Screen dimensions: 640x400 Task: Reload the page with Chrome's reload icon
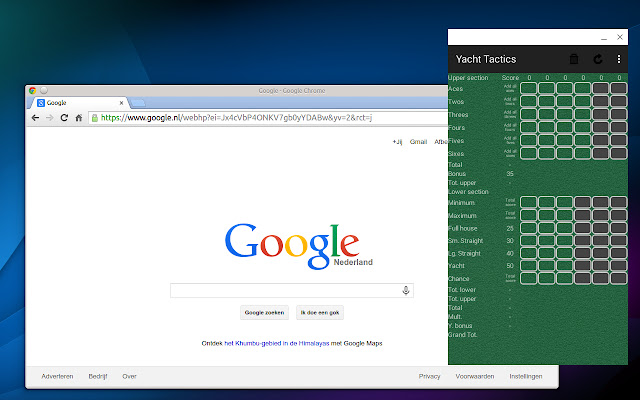pos(64,118)
